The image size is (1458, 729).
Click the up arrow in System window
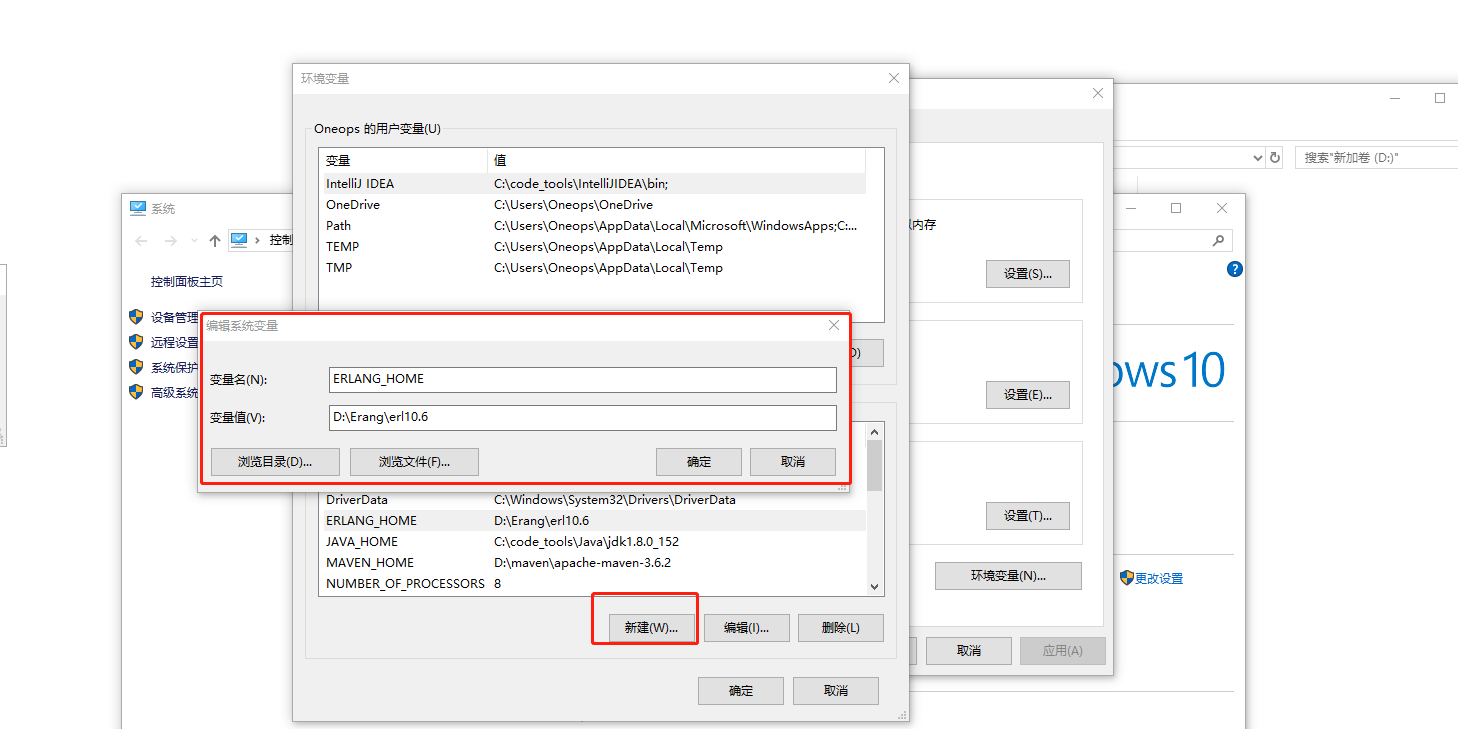pyautogui.click(x=214, y=241)
